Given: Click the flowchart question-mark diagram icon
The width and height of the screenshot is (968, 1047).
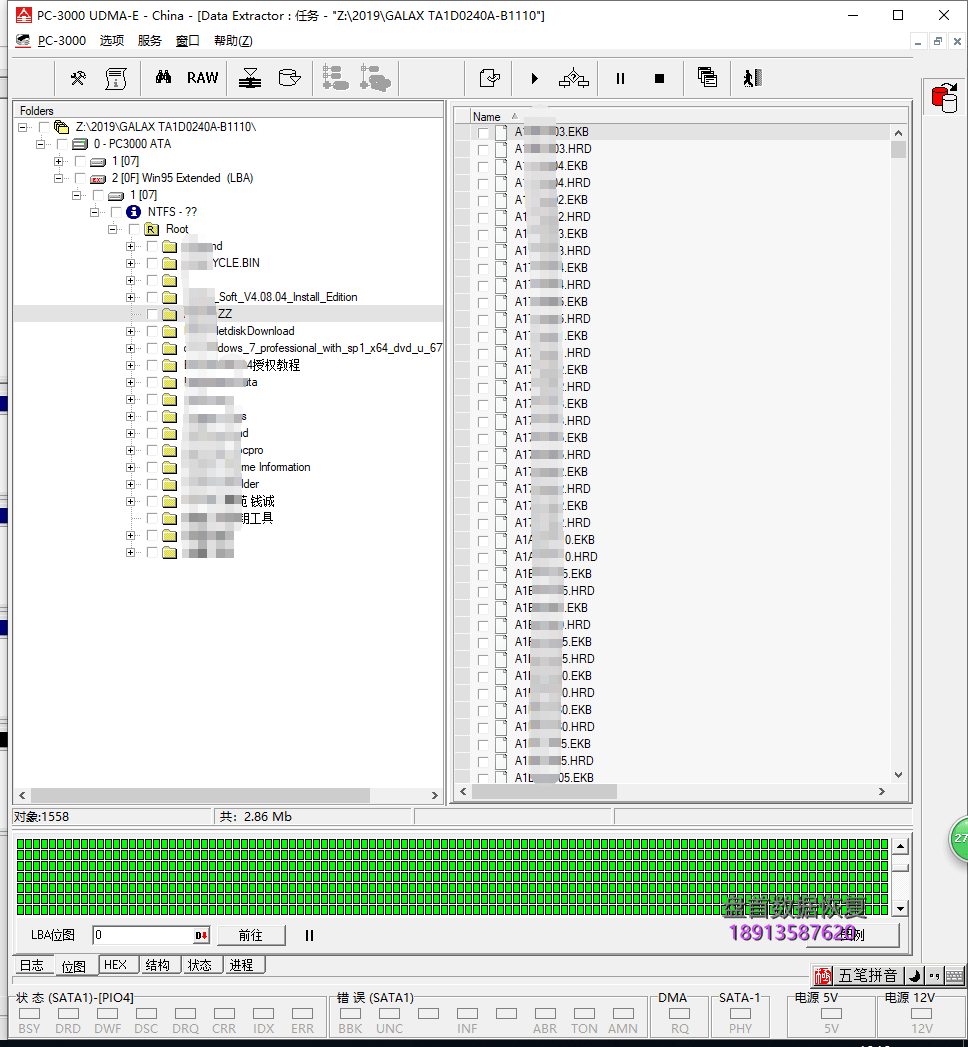Looking at the screenshot, I should [573, 79].
